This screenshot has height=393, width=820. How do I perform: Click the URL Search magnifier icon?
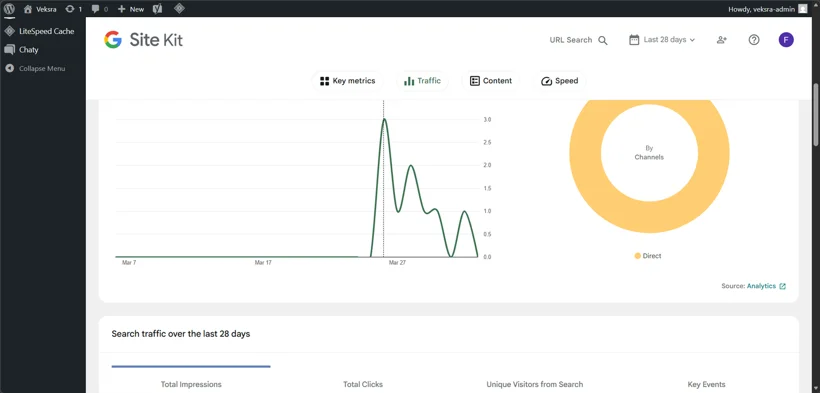pos(603,40)
